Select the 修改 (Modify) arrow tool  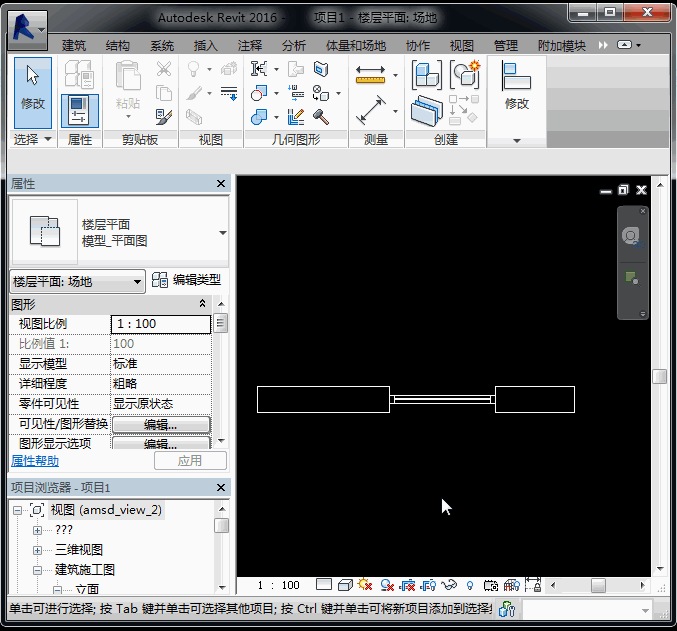click(x=33, y=86)
